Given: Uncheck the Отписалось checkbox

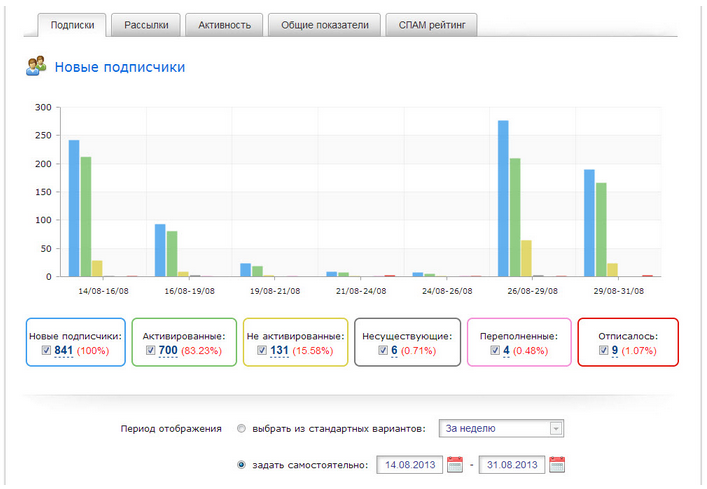Looking at the screenshot, I should coord(603,351).
